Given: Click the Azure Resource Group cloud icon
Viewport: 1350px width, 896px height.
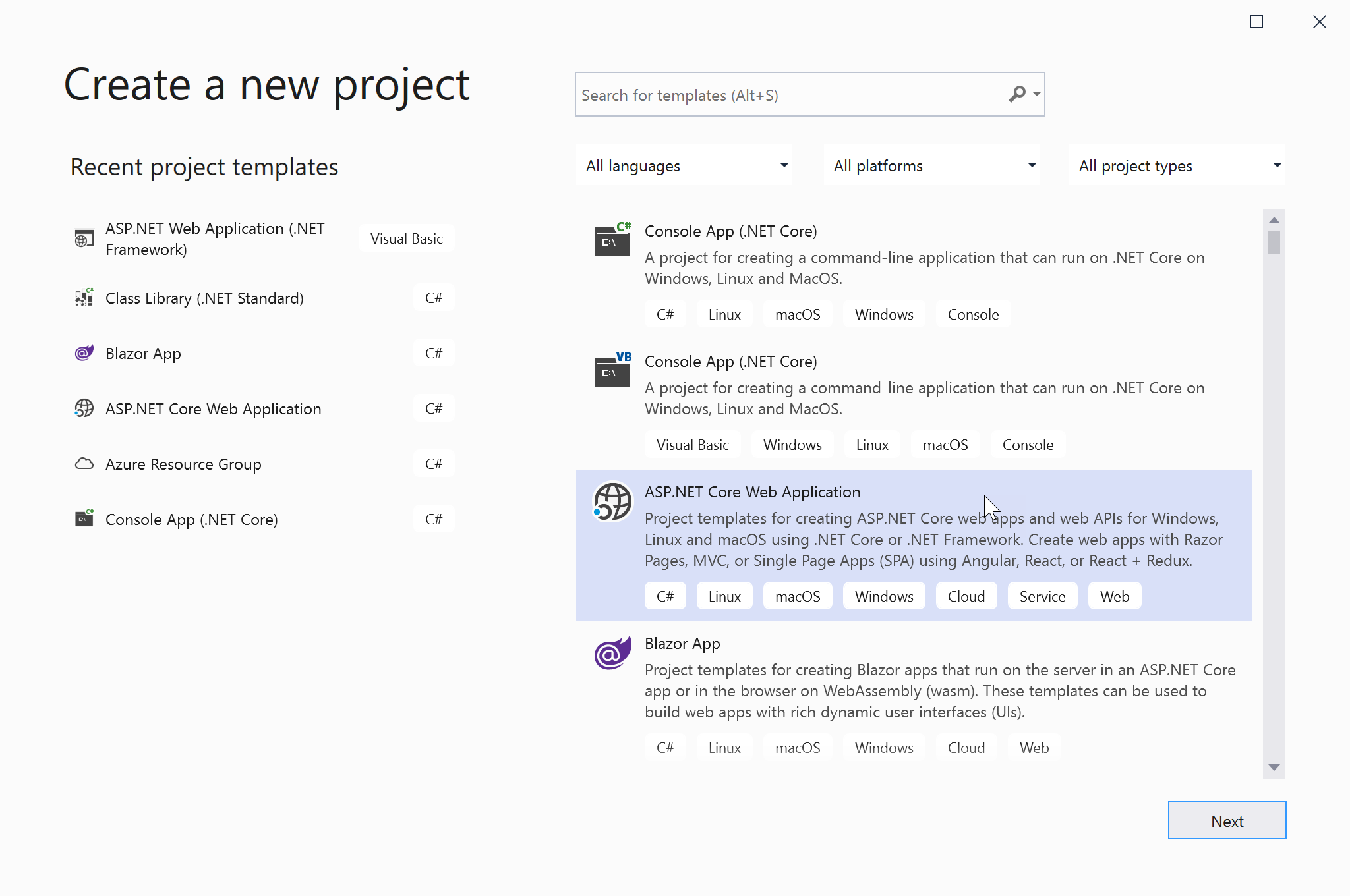Looking at the screenshot, I should (x=84, y=464).
